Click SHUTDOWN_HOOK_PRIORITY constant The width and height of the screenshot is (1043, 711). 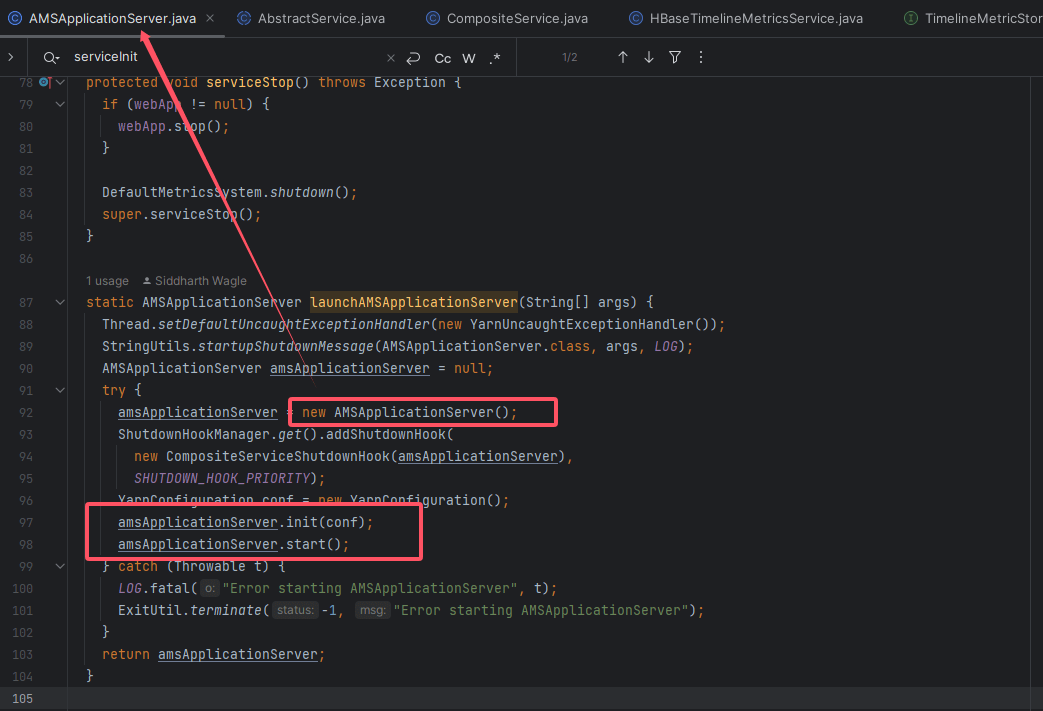coord(222,478)
